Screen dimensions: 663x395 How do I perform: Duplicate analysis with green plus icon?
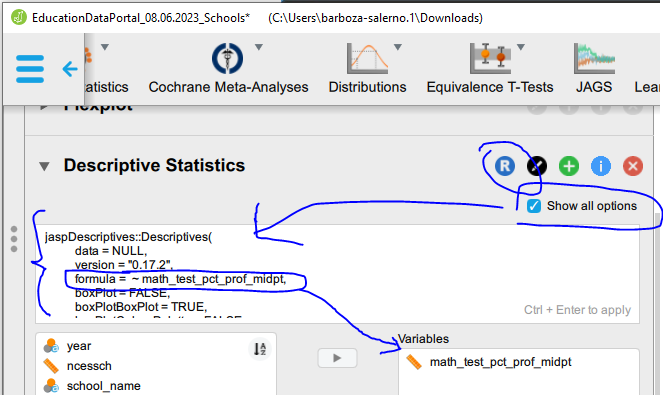(569, 166)
